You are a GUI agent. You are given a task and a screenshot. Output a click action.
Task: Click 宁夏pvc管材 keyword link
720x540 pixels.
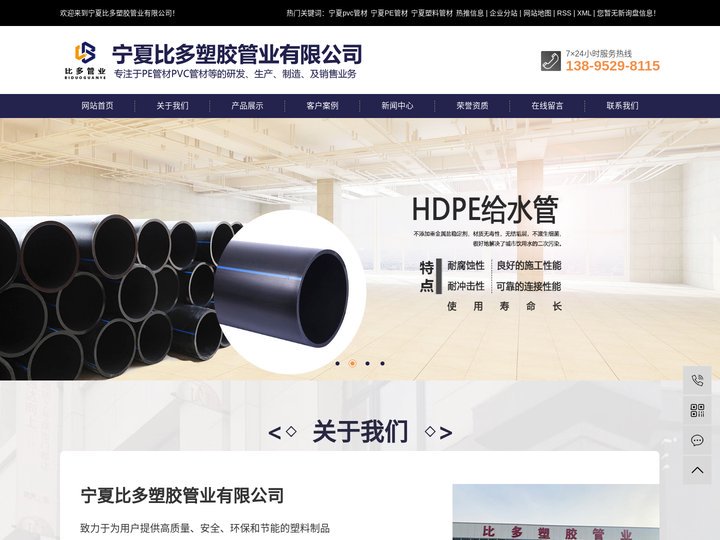[348, 13]
